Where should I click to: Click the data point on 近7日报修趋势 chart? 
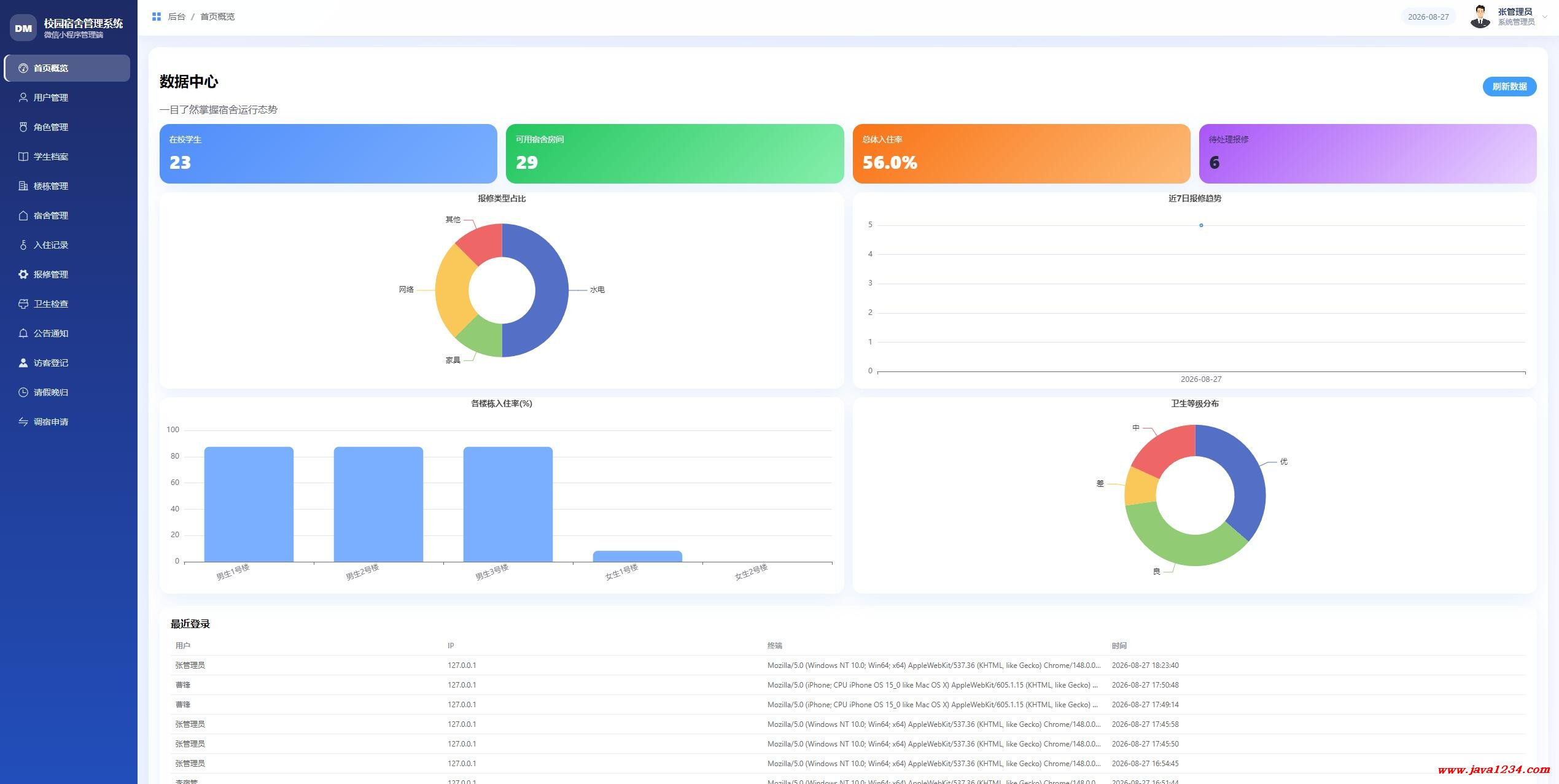tap(1201, 225)
